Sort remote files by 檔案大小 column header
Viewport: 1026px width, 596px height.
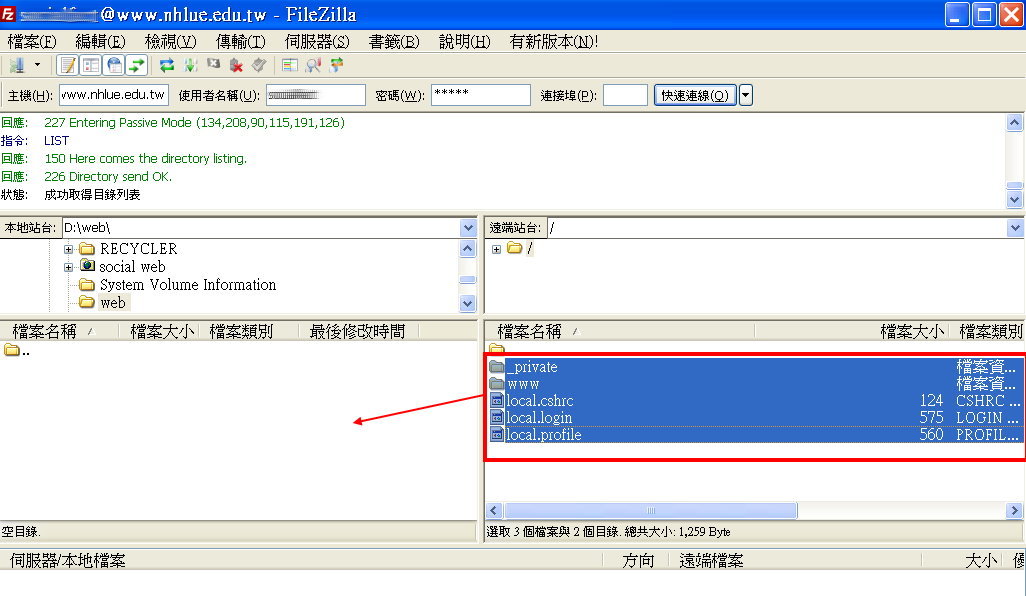coord(911,331)
